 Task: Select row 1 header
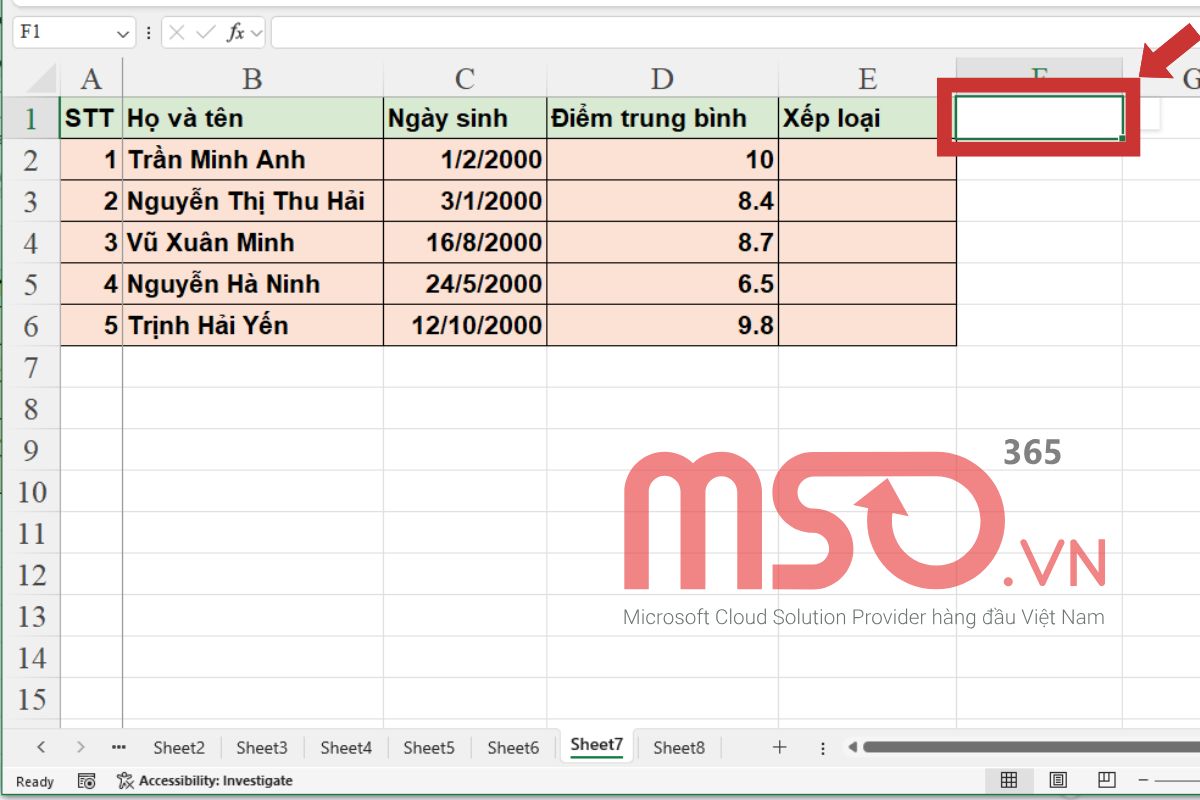coord(32,118)
